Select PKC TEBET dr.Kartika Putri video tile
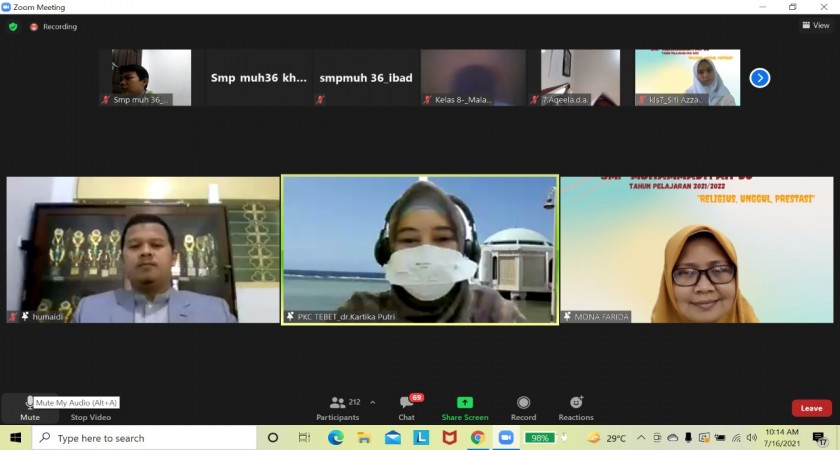 [420, 250]
